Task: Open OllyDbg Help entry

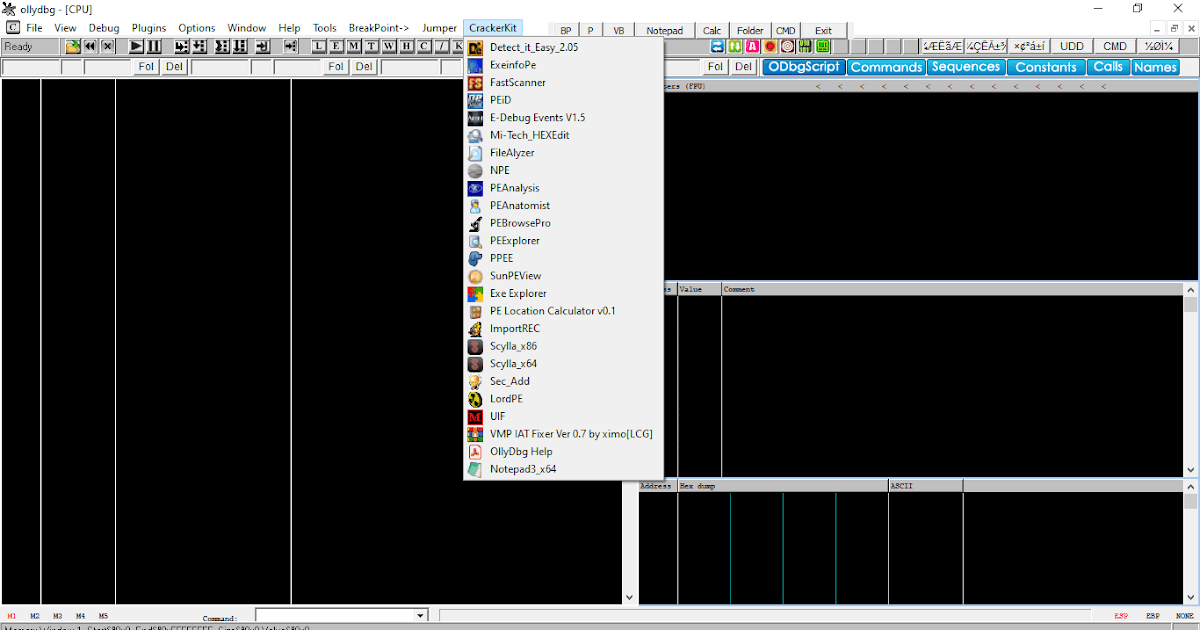Action: [563, 451]
